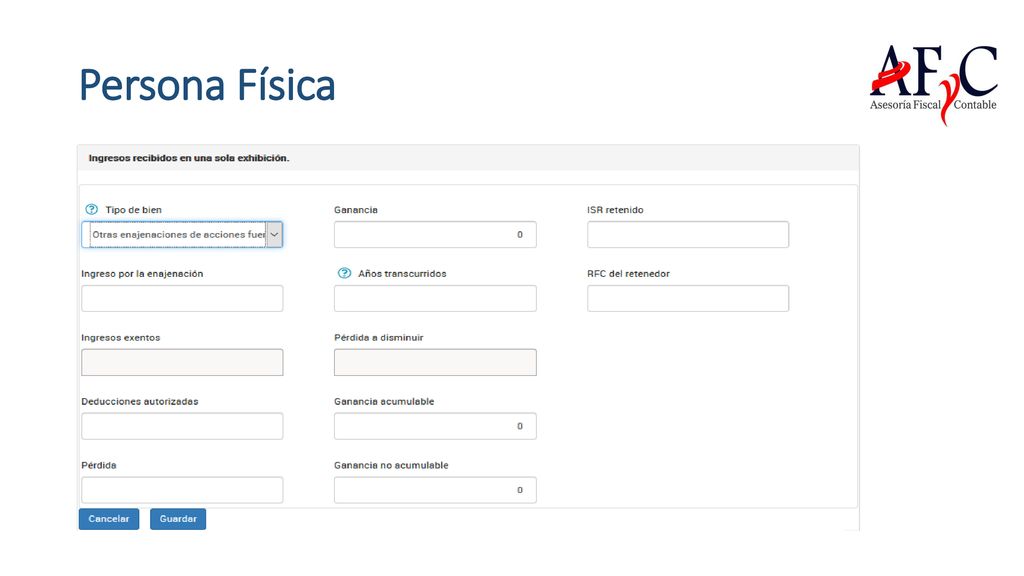Click the Ganancia field

pyautogui.click(x=436, y=234)
